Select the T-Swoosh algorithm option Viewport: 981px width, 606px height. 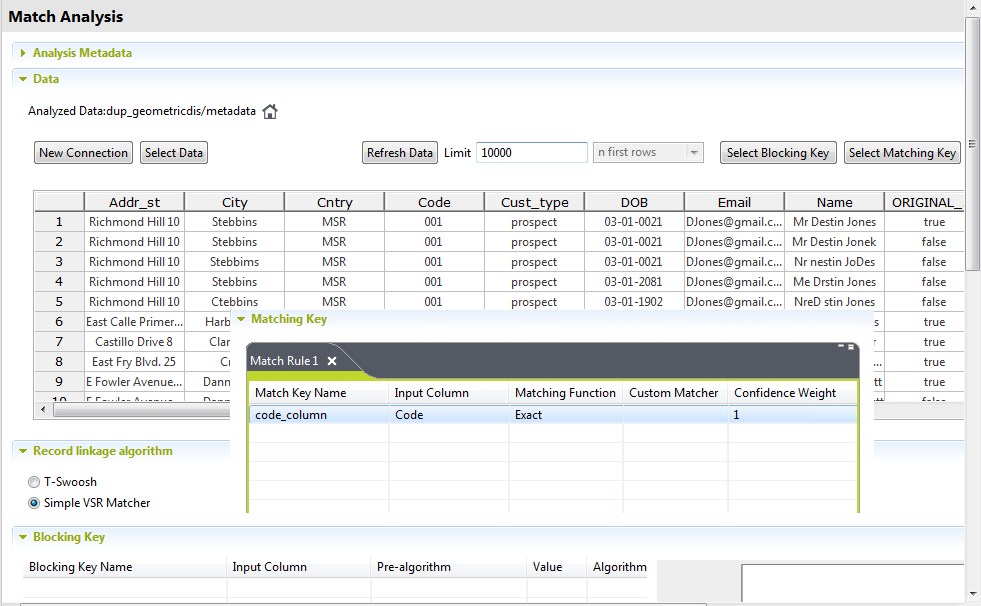35,482
